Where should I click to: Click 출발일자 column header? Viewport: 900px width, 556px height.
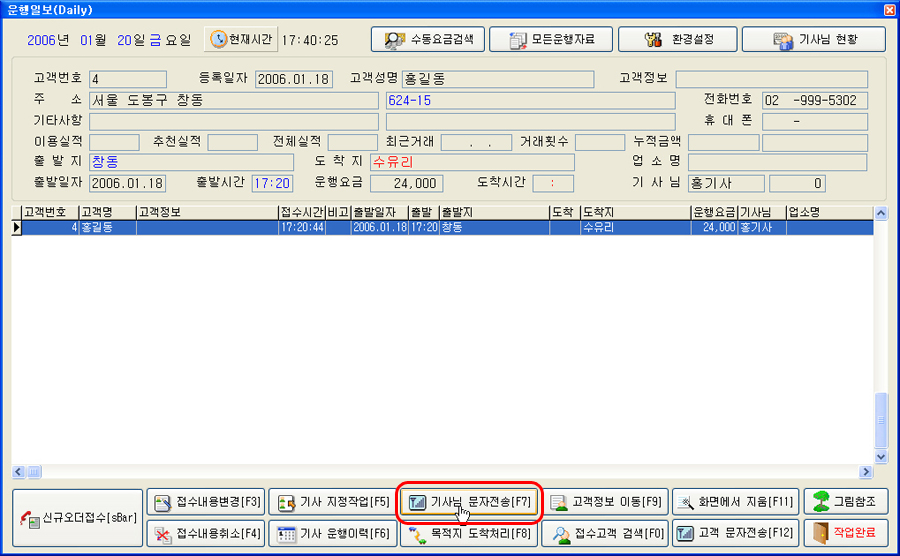click(x=379, y=212)
